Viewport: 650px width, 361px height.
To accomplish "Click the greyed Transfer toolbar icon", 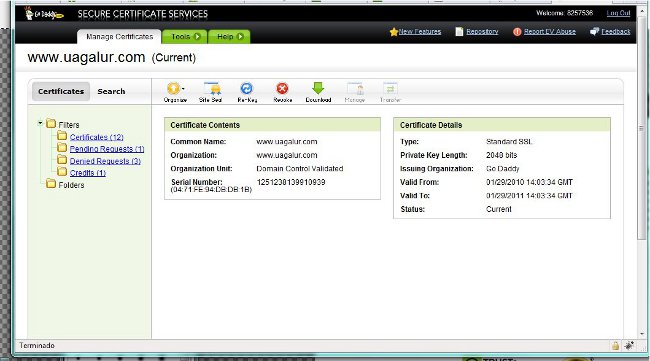I will click(390, 88).
